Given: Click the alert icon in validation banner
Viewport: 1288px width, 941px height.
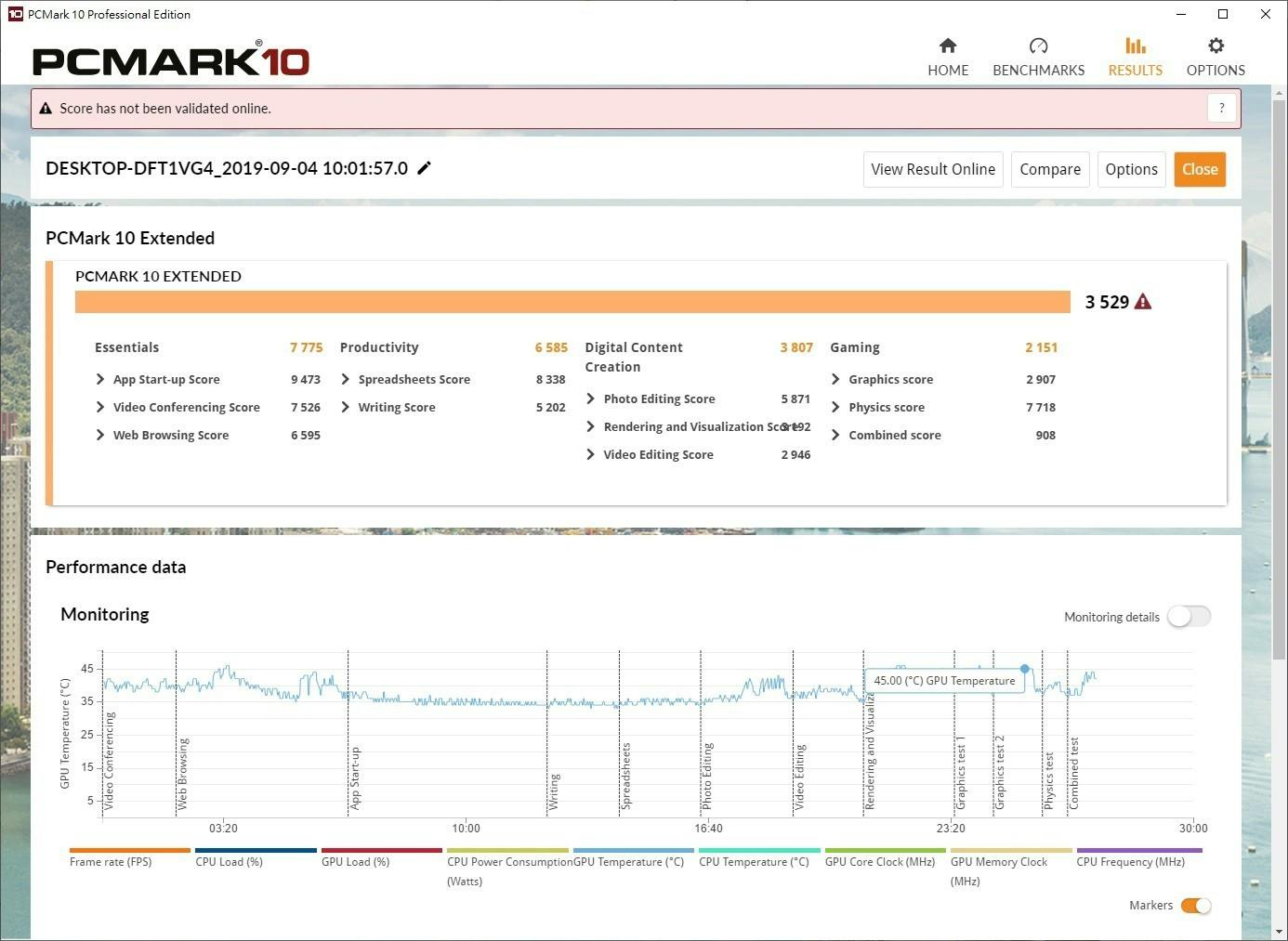Looking at the screenshot, I should coord(46,109).
